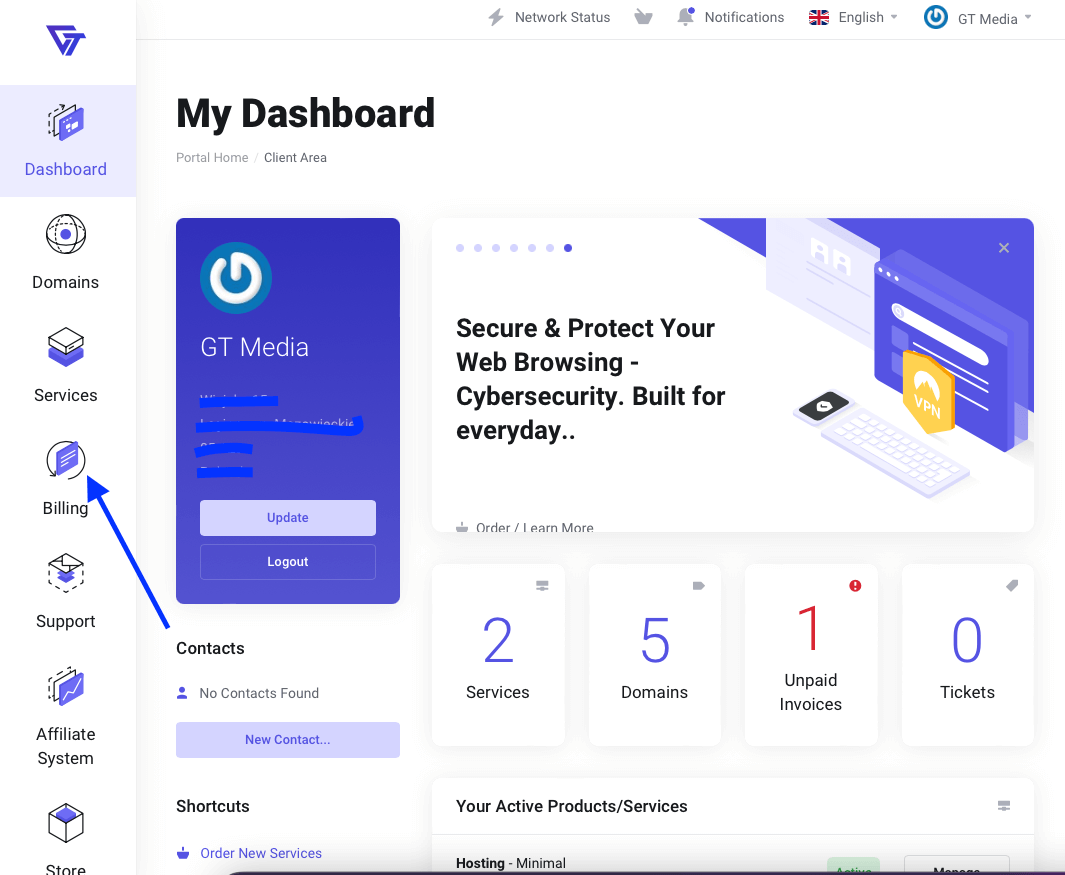Click the GT logo in the sidebar
1065x875 pixels.
(66, 40)
